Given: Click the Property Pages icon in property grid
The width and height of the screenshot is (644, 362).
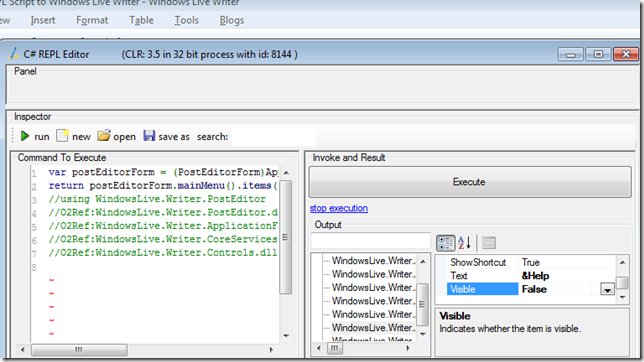Looking at the screenshot, I should 489,243.
